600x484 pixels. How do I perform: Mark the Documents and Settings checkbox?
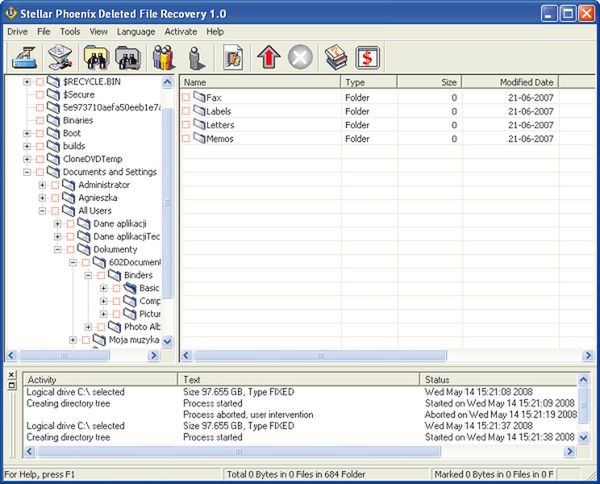(x=40, y=172)
